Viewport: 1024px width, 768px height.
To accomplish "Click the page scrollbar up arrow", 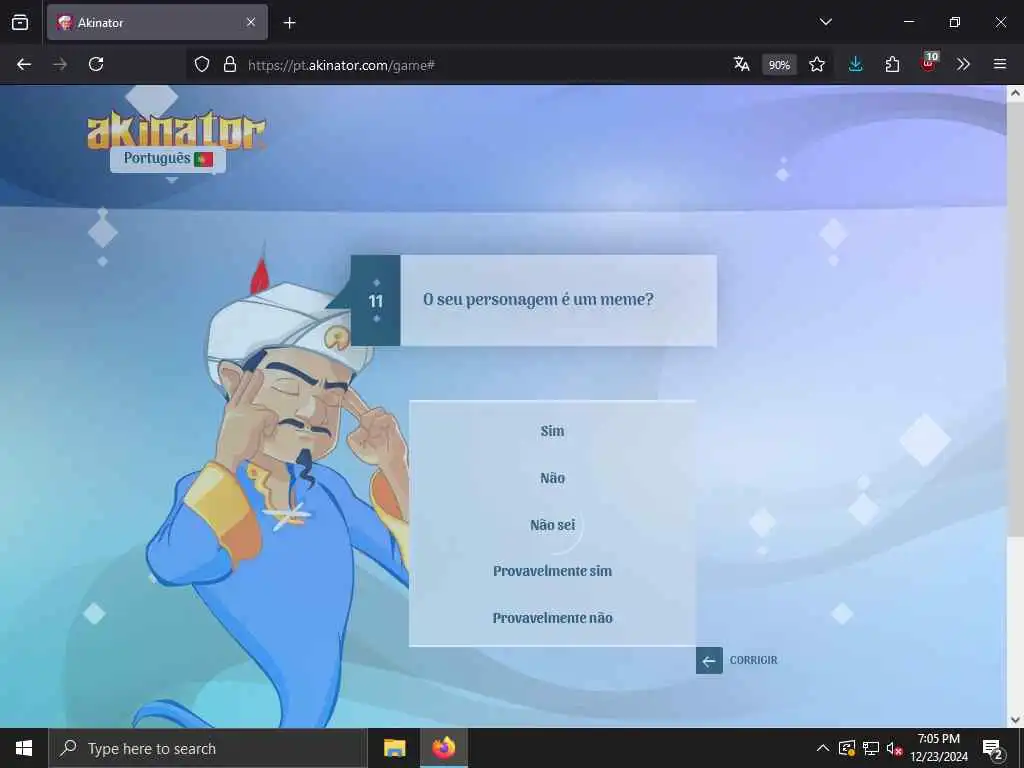I will click(x=1015, y=93).
